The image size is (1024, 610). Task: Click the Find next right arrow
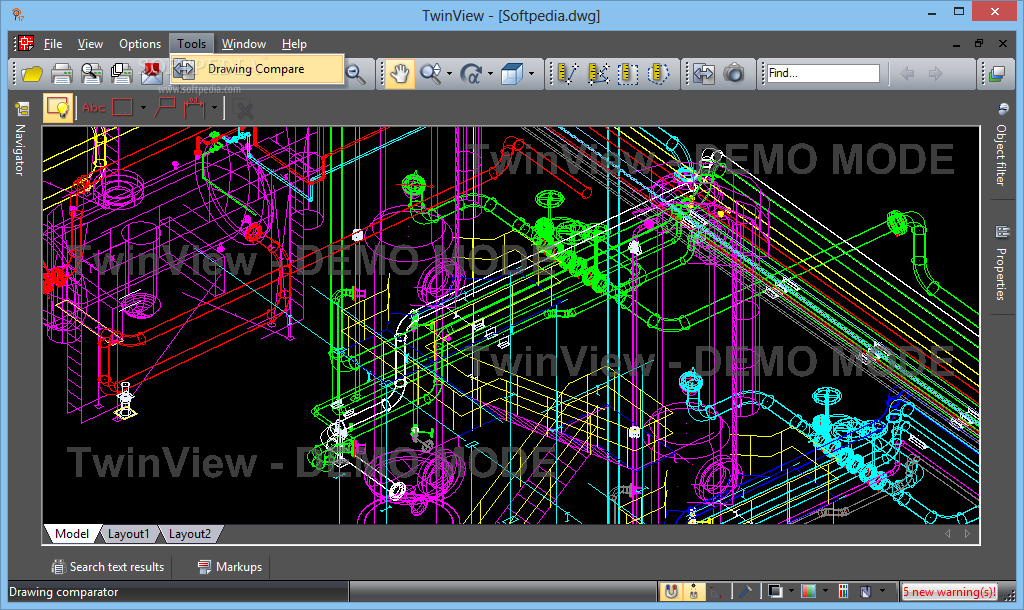[x=936, y=73]
